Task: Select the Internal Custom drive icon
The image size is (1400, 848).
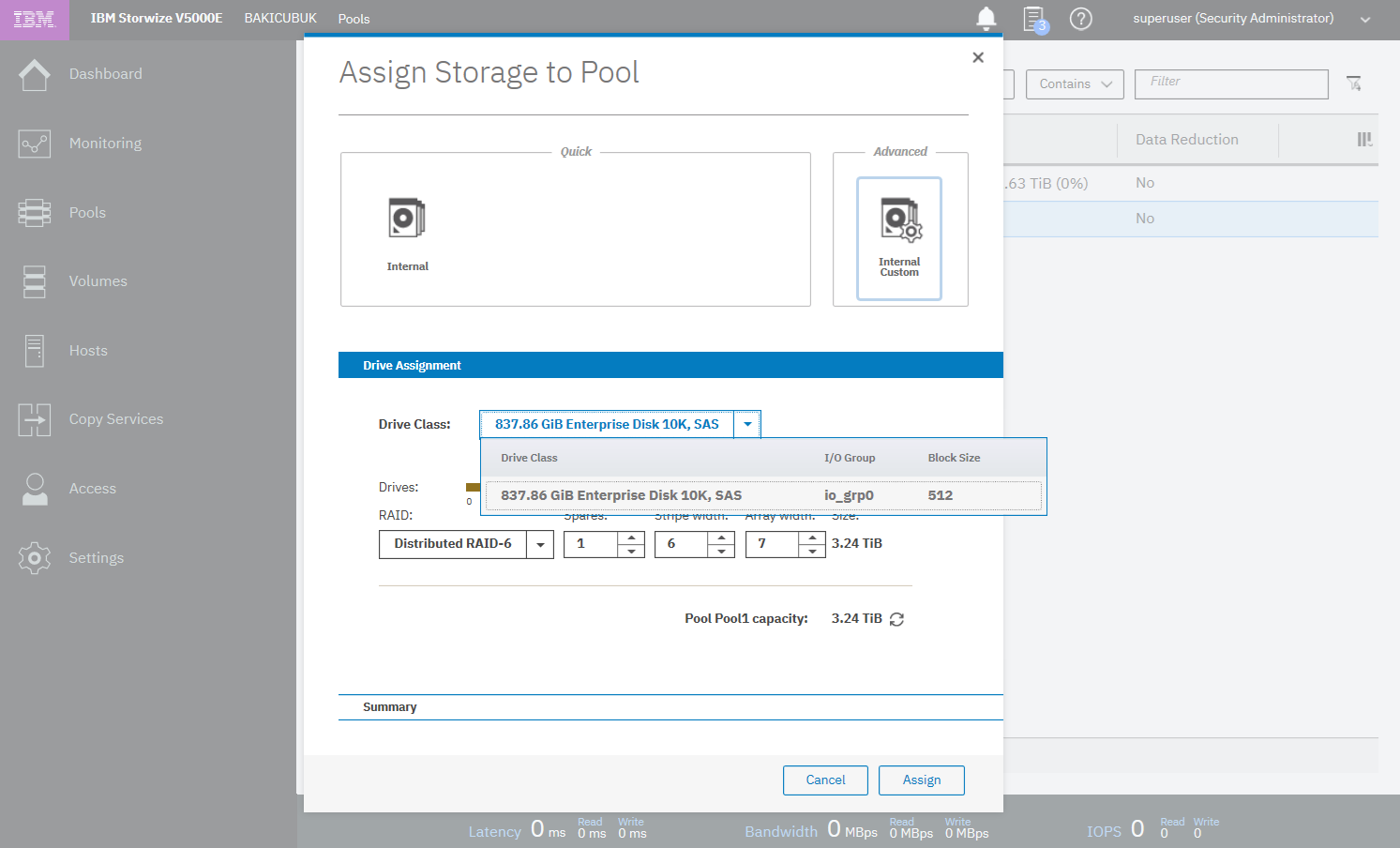Action: click(900, 220)
